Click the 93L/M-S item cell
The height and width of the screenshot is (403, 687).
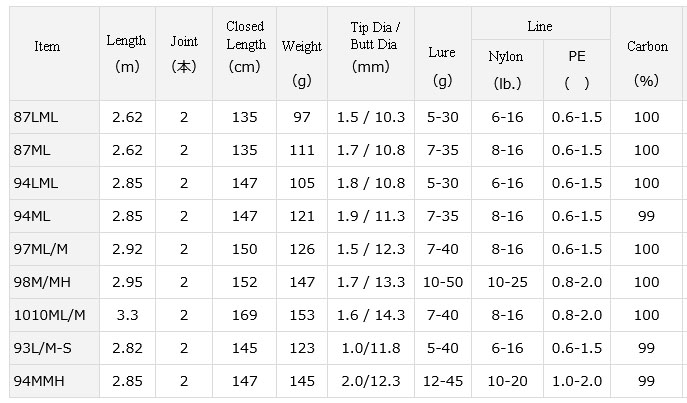(54, 348)
